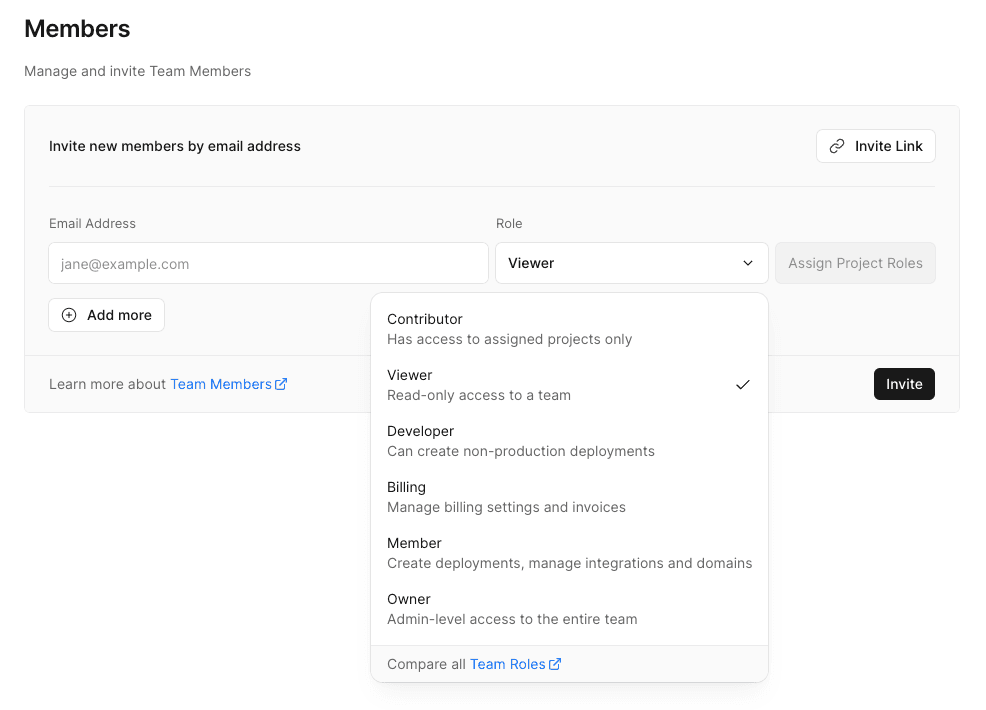Click the plus icon on Add more button

click(68, 314)
